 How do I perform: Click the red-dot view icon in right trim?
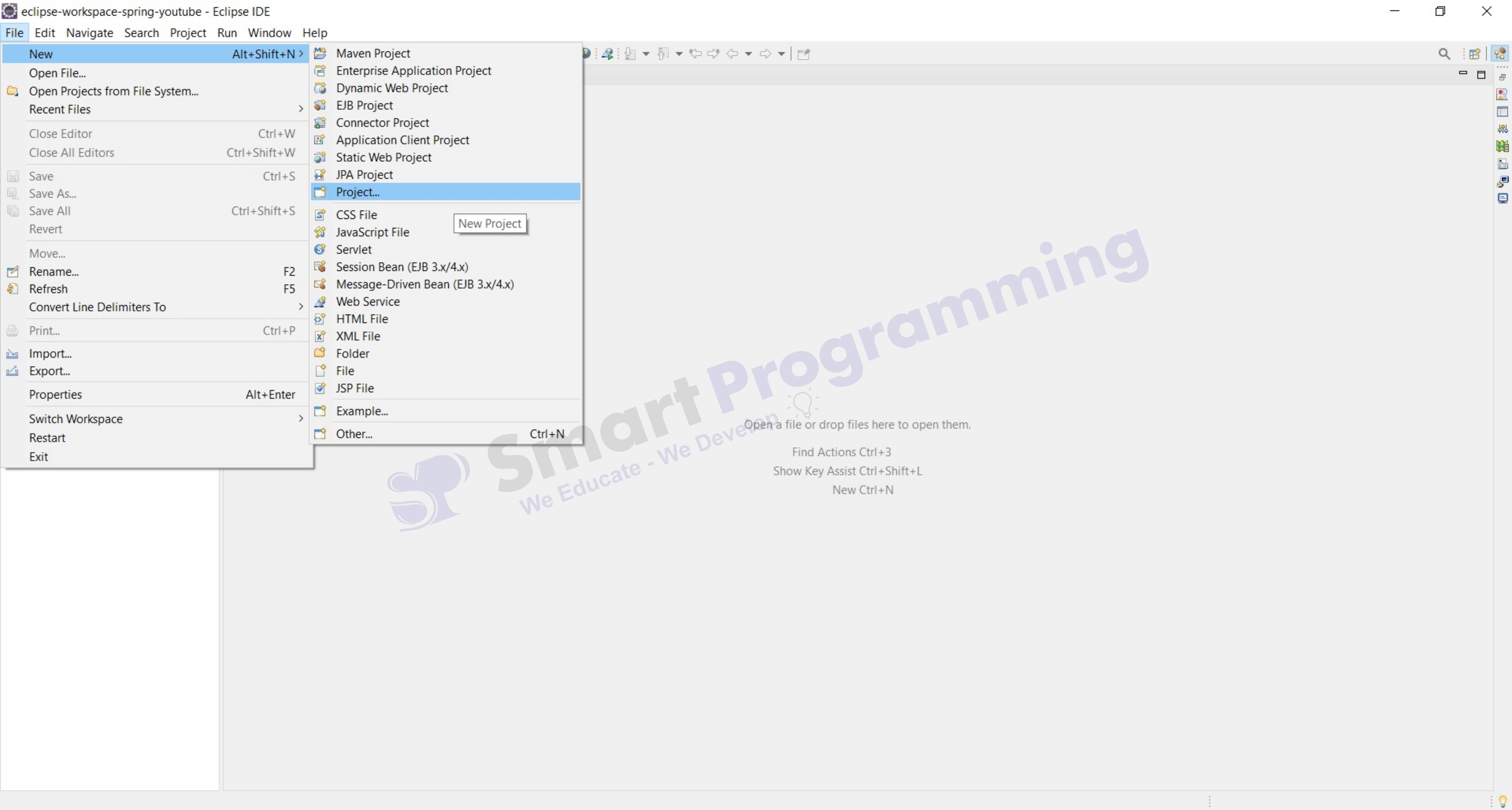pos(1502,94)
